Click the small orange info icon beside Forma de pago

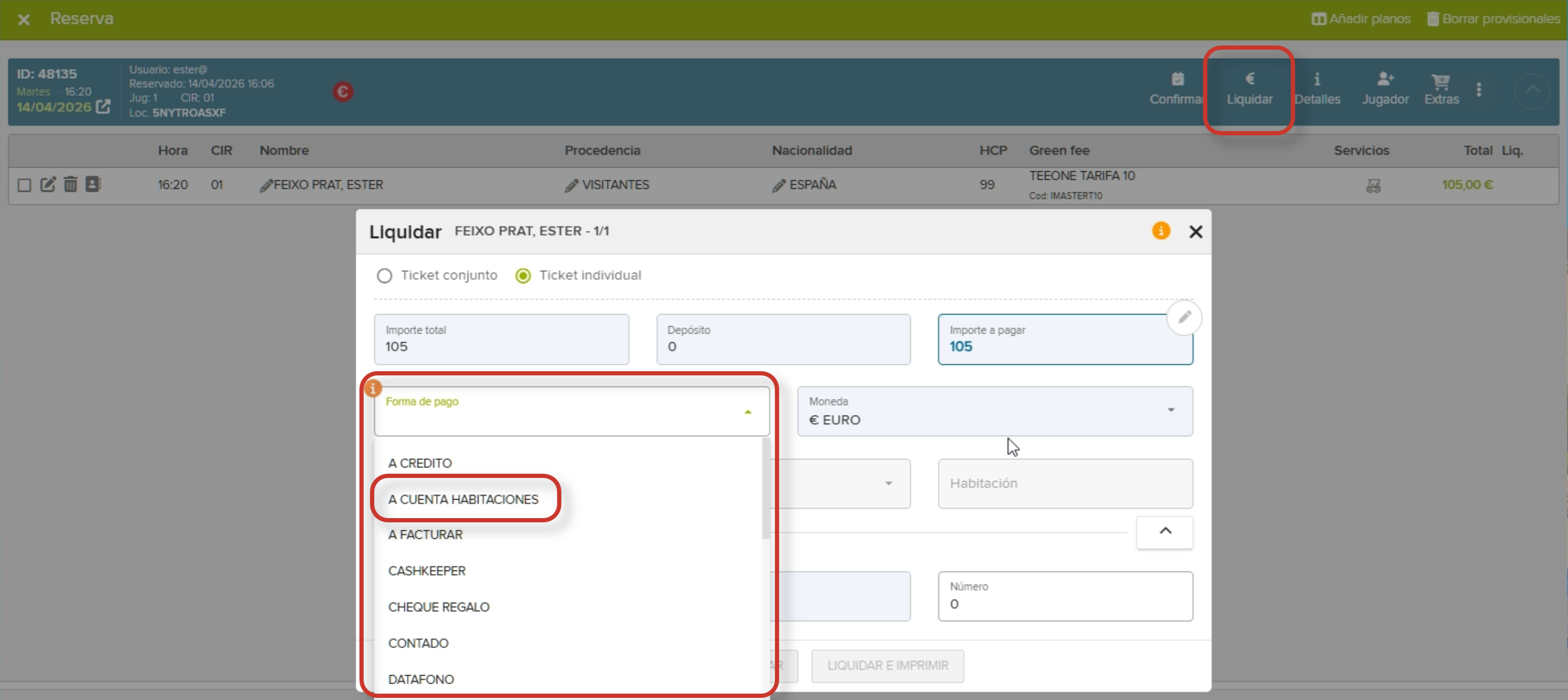[373, 388]
